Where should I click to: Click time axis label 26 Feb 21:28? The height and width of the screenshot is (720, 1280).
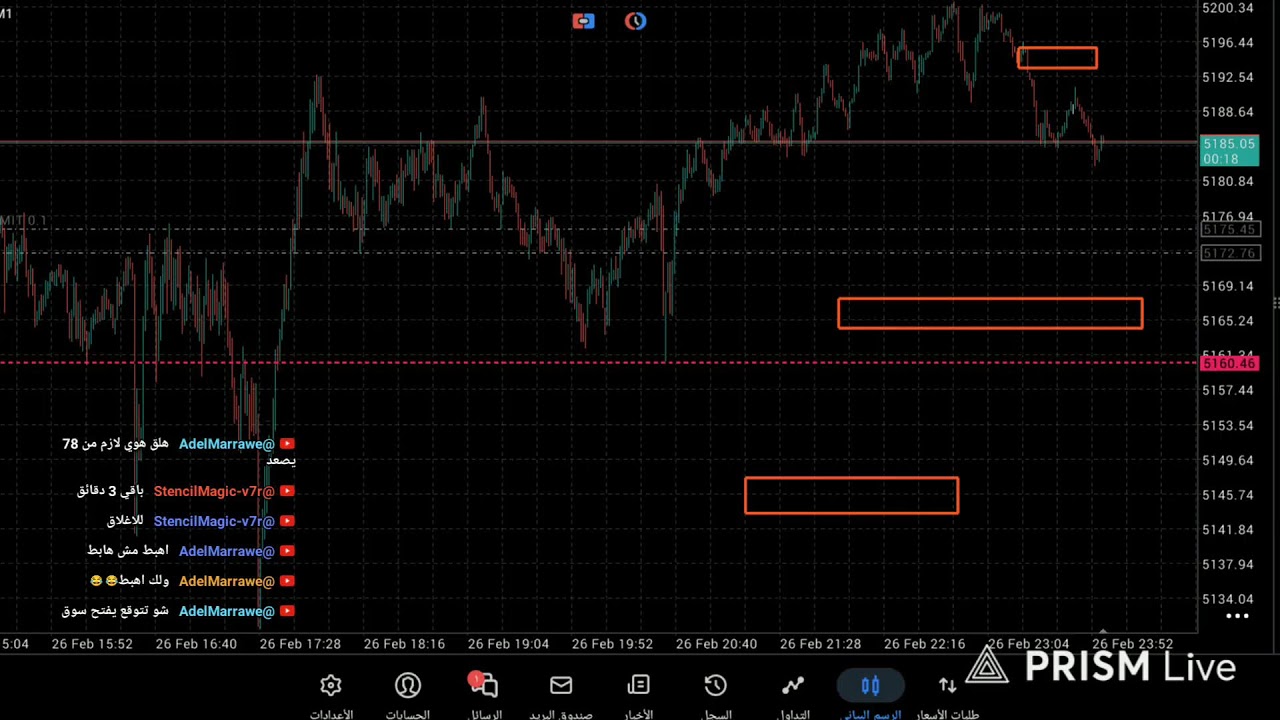click(820, 644)
